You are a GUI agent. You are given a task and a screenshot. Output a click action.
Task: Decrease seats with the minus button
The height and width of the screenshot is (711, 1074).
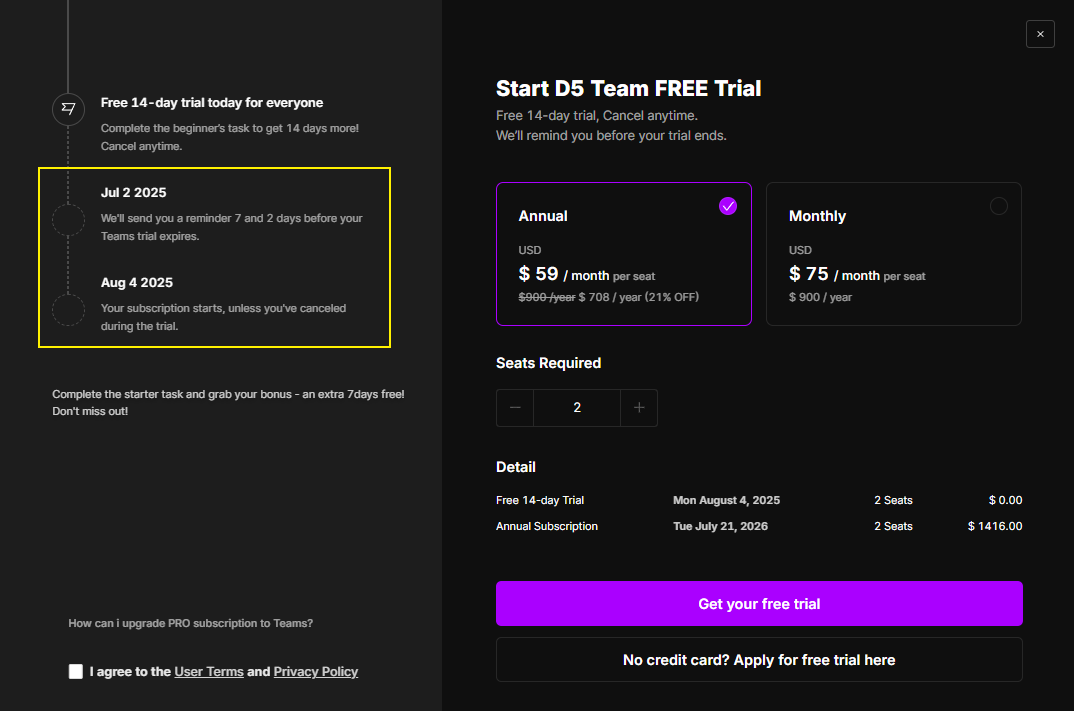point(515,408)
